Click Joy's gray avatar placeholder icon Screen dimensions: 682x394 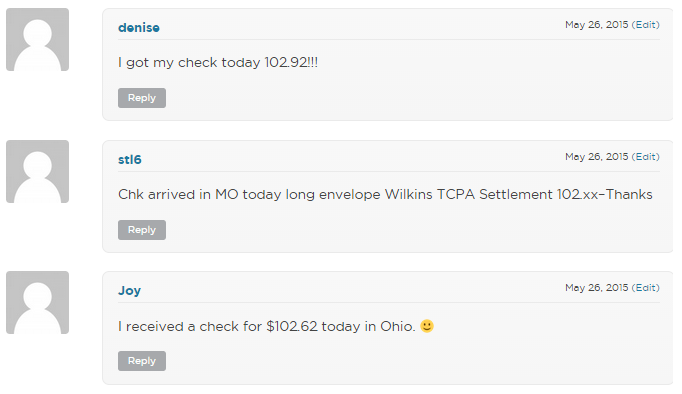click(37, 303)
